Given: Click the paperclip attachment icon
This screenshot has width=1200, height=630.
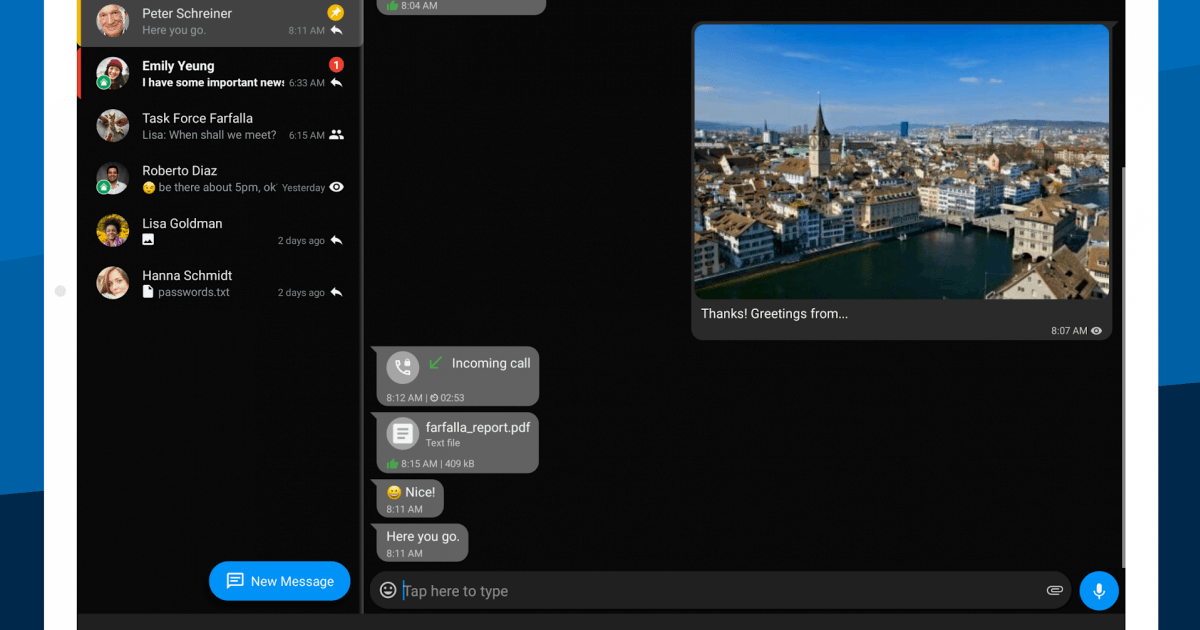Looking at the screenshot, I should click(x=1054, y=590).
